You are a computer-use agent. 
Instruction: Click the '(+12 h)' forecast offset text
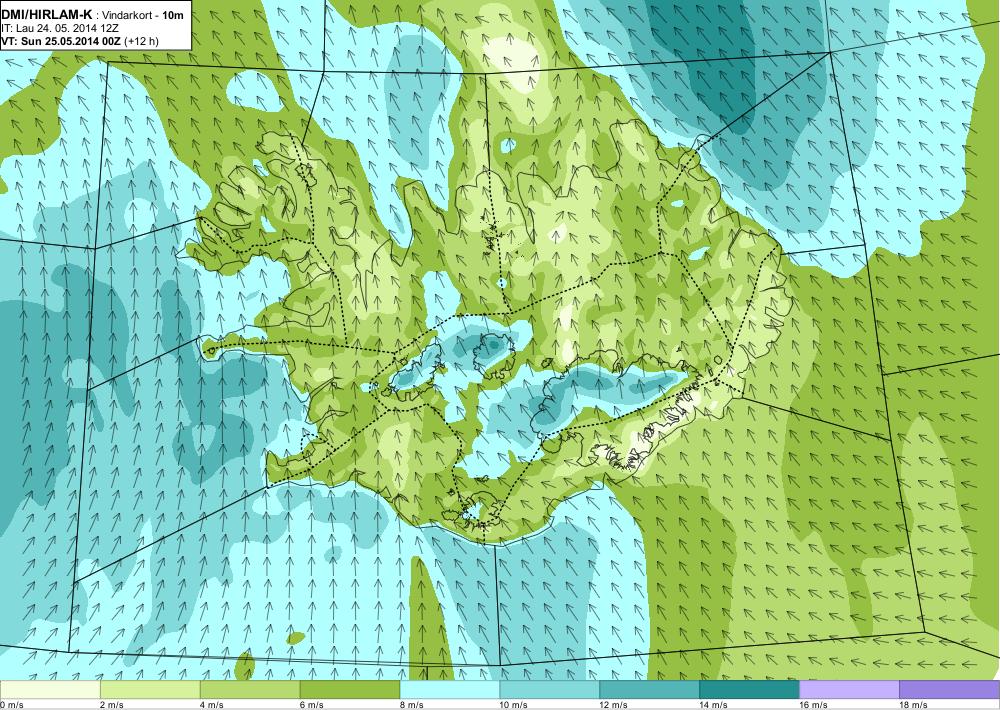[142, 41]
